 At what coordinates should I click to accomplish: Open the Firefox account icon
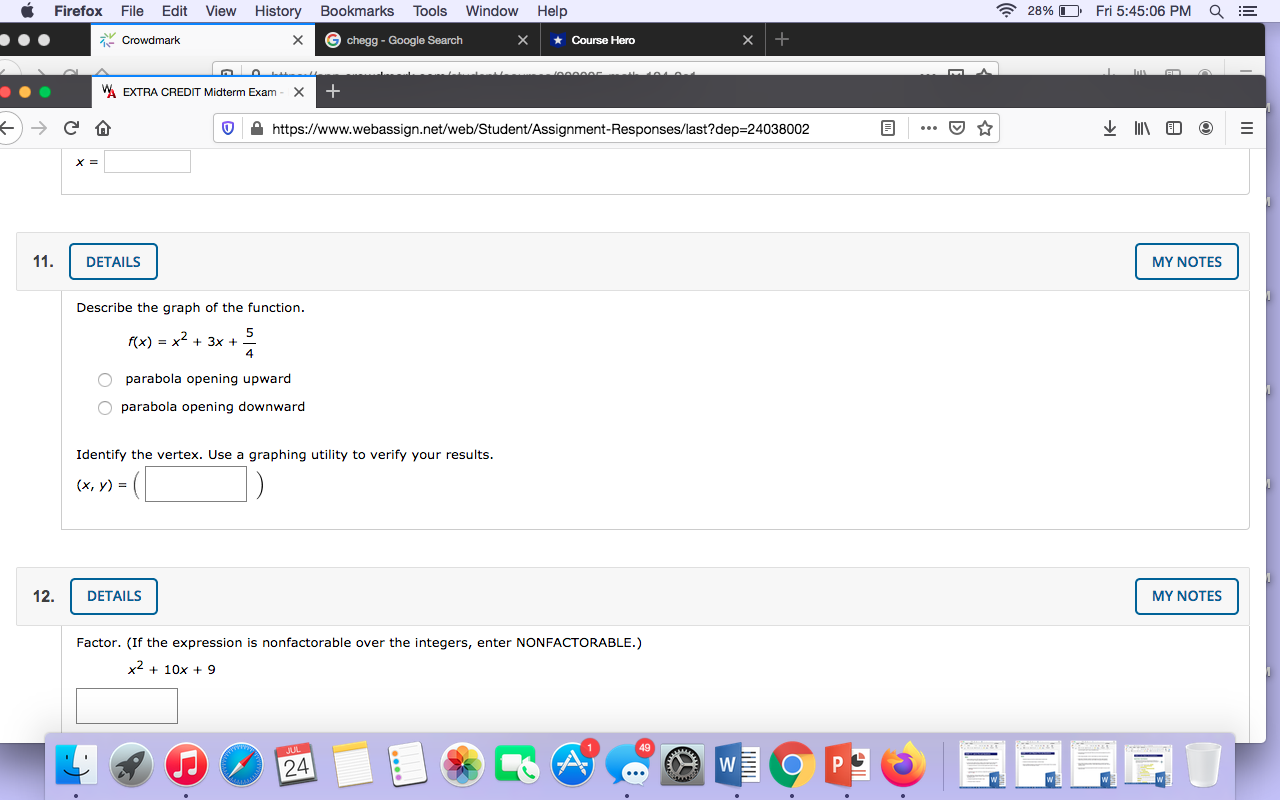(x=1206, y=129)
